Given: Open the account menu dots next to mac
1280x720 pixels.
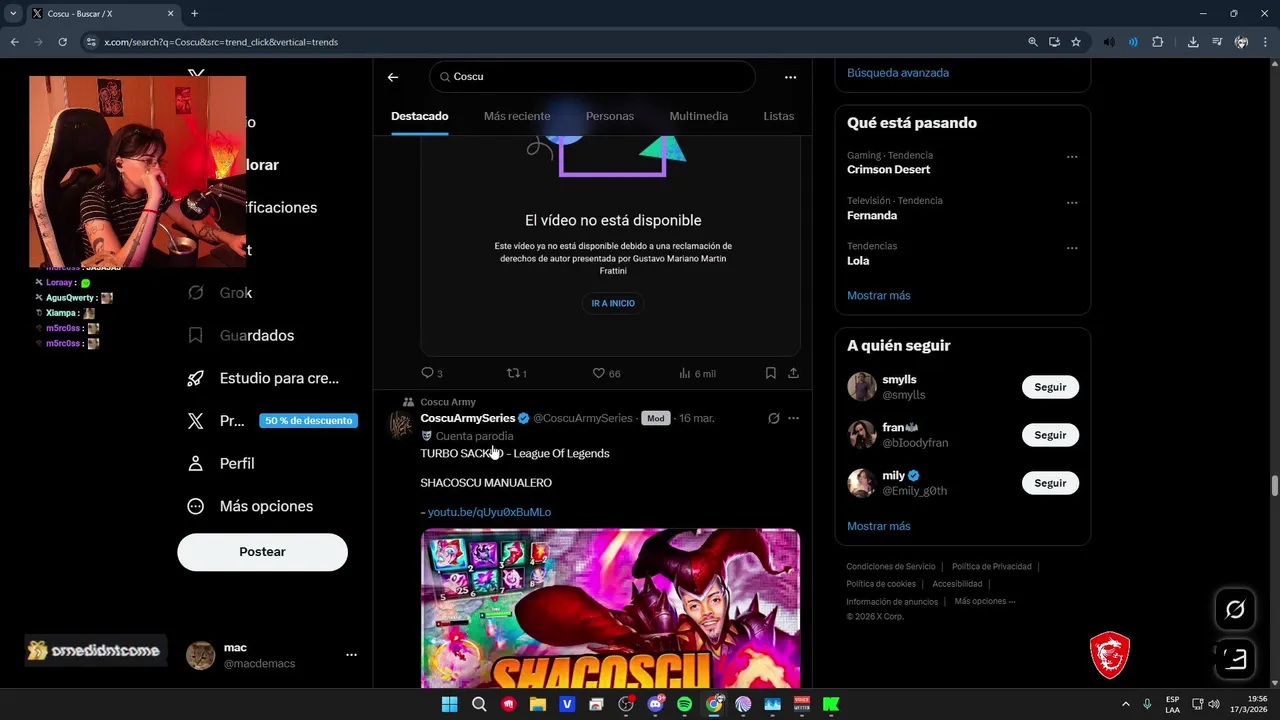Looking at the screenshot, I should coord(351,655).
